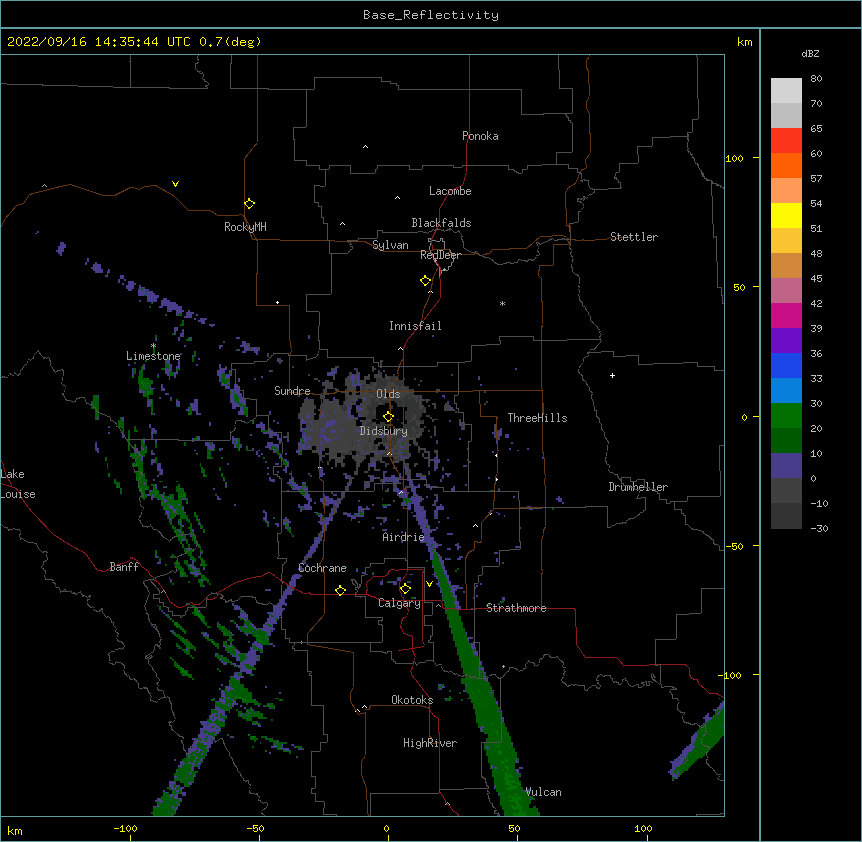Click the Banff town label
This screenshot has width=862, height=842.
click(x=124, y=567)
